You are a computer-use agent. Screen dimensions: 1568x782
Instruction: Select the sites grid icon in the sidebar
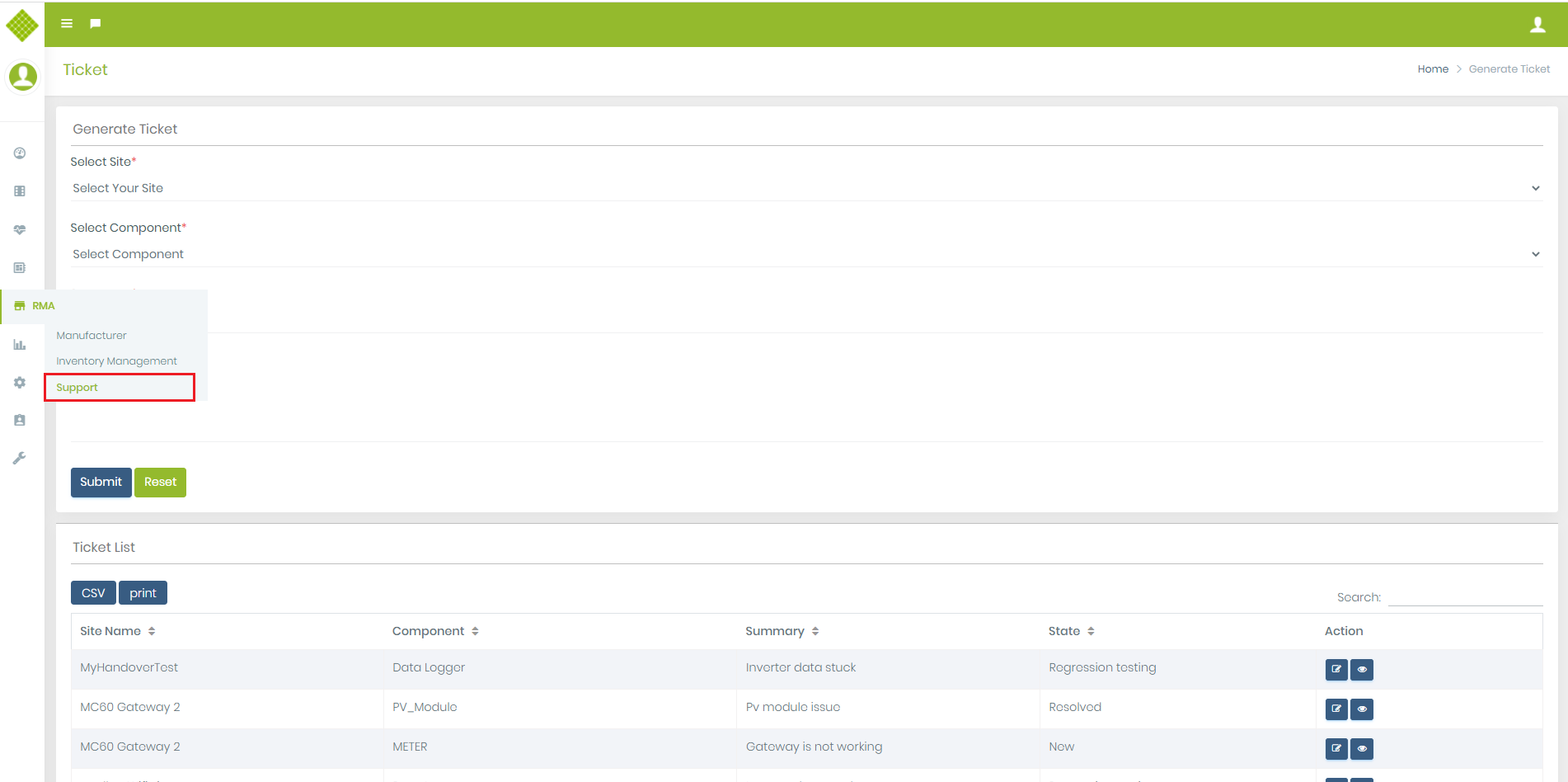tap(19, 191)
